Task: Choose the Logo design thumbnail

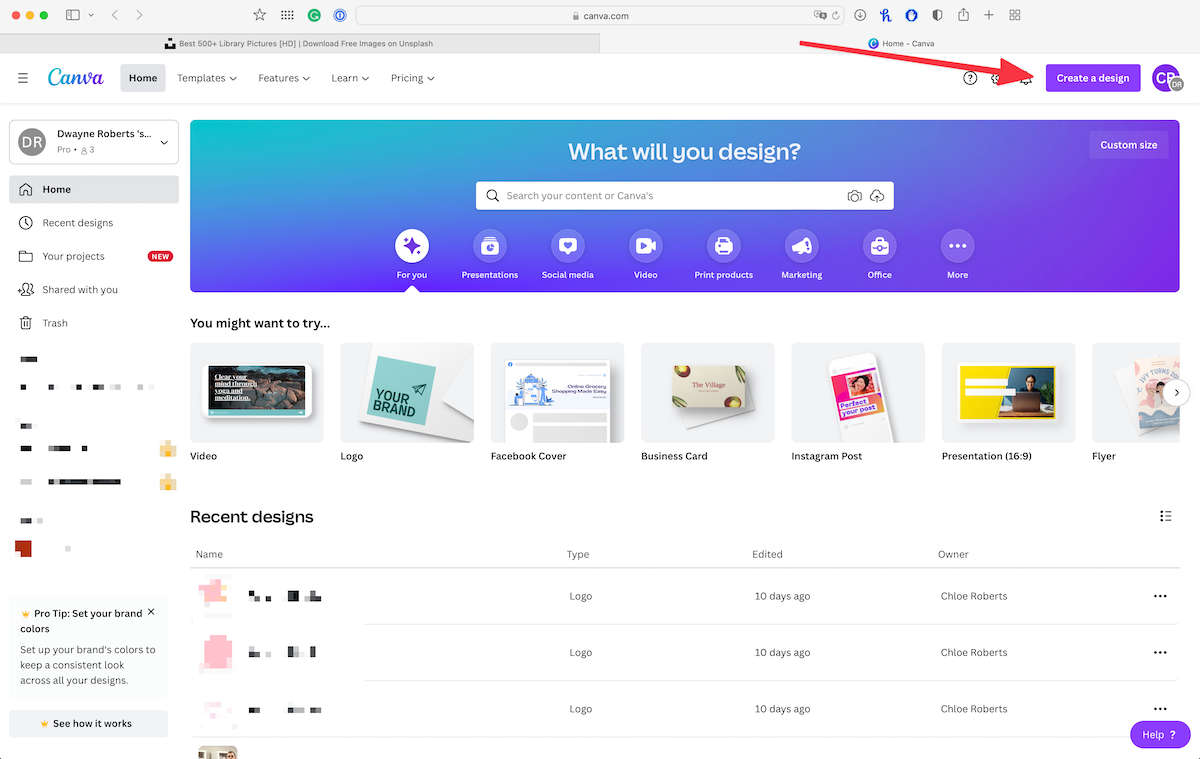Action: point(407,393)
